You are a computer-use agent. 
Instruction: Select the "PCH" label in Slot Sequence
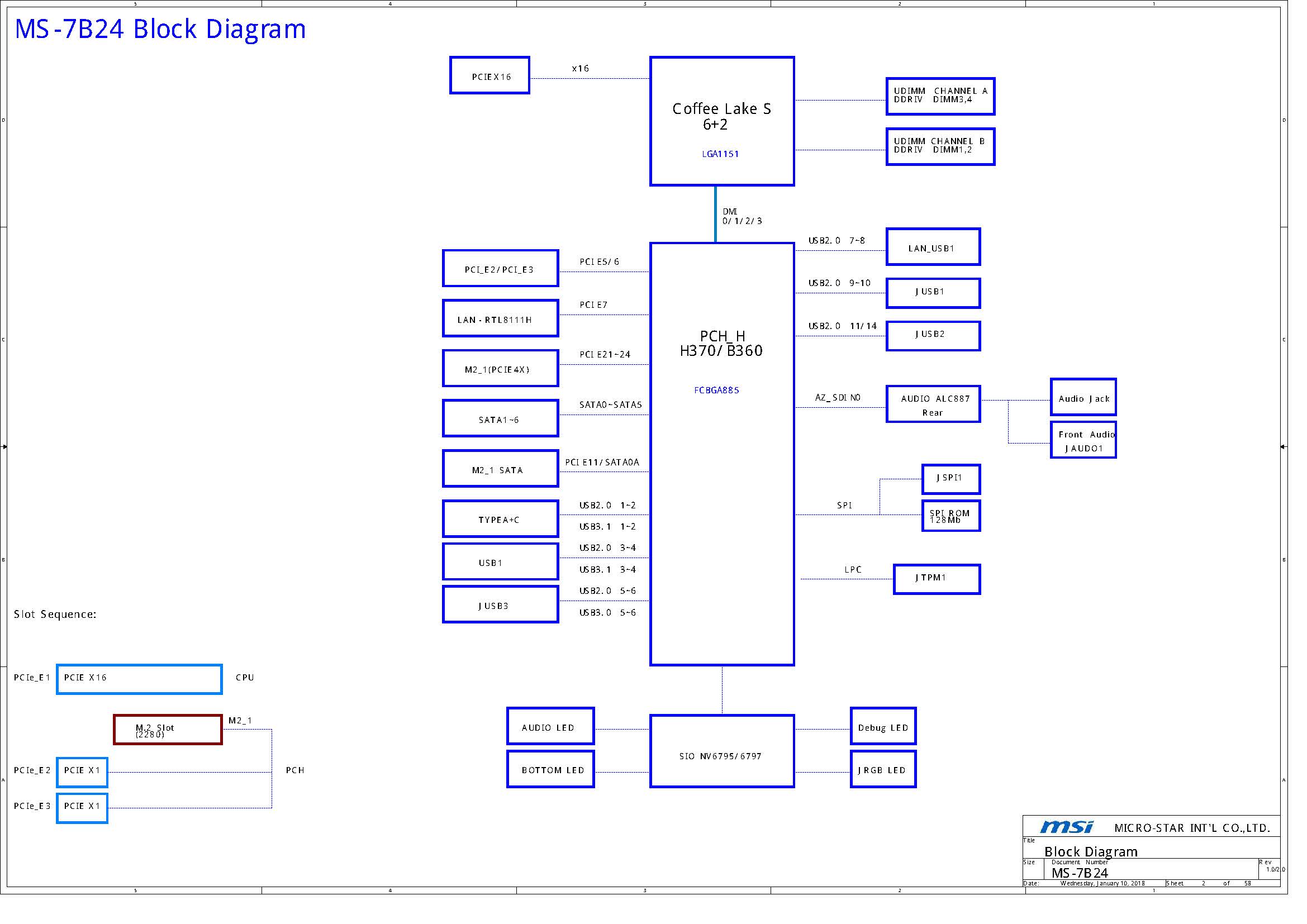(295, 770)
